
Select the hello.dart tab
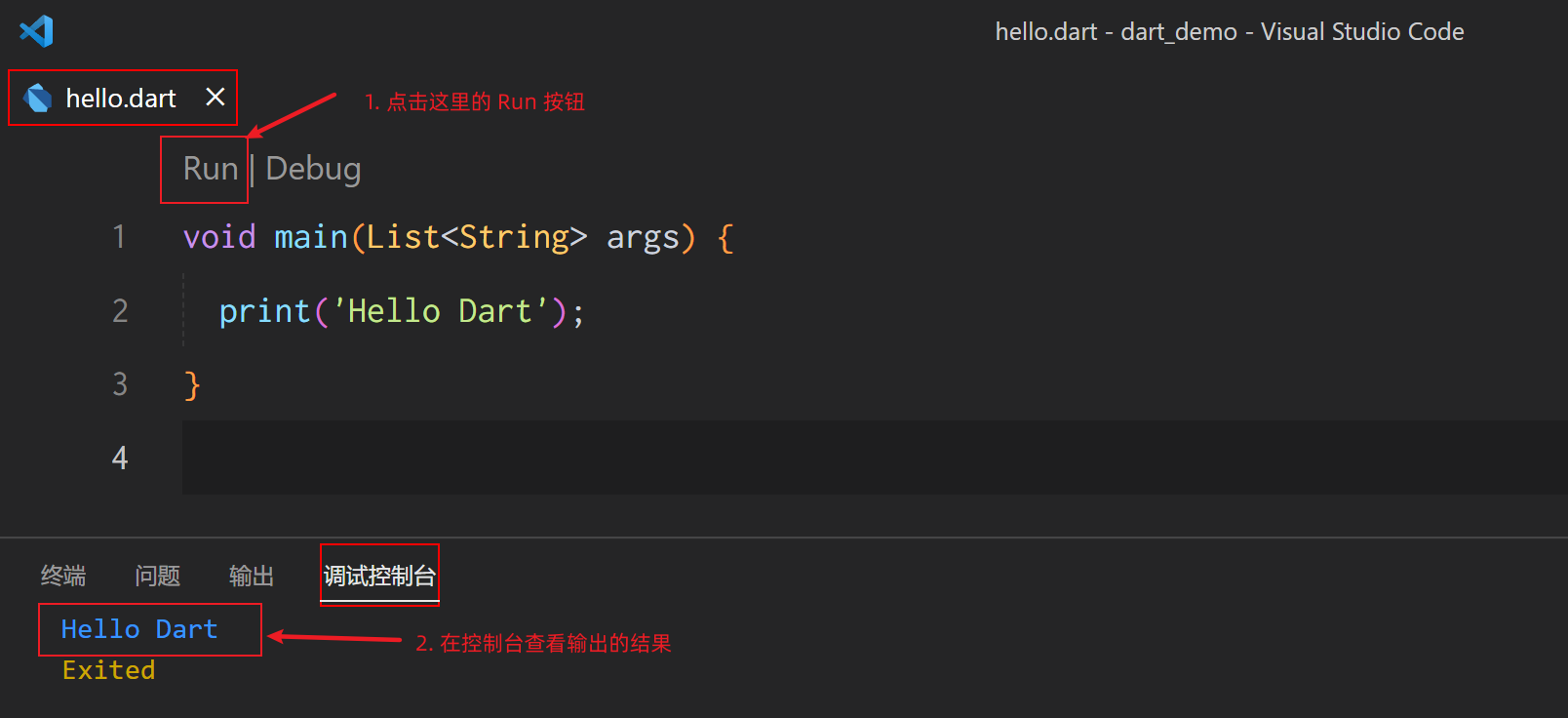(123, 98)
